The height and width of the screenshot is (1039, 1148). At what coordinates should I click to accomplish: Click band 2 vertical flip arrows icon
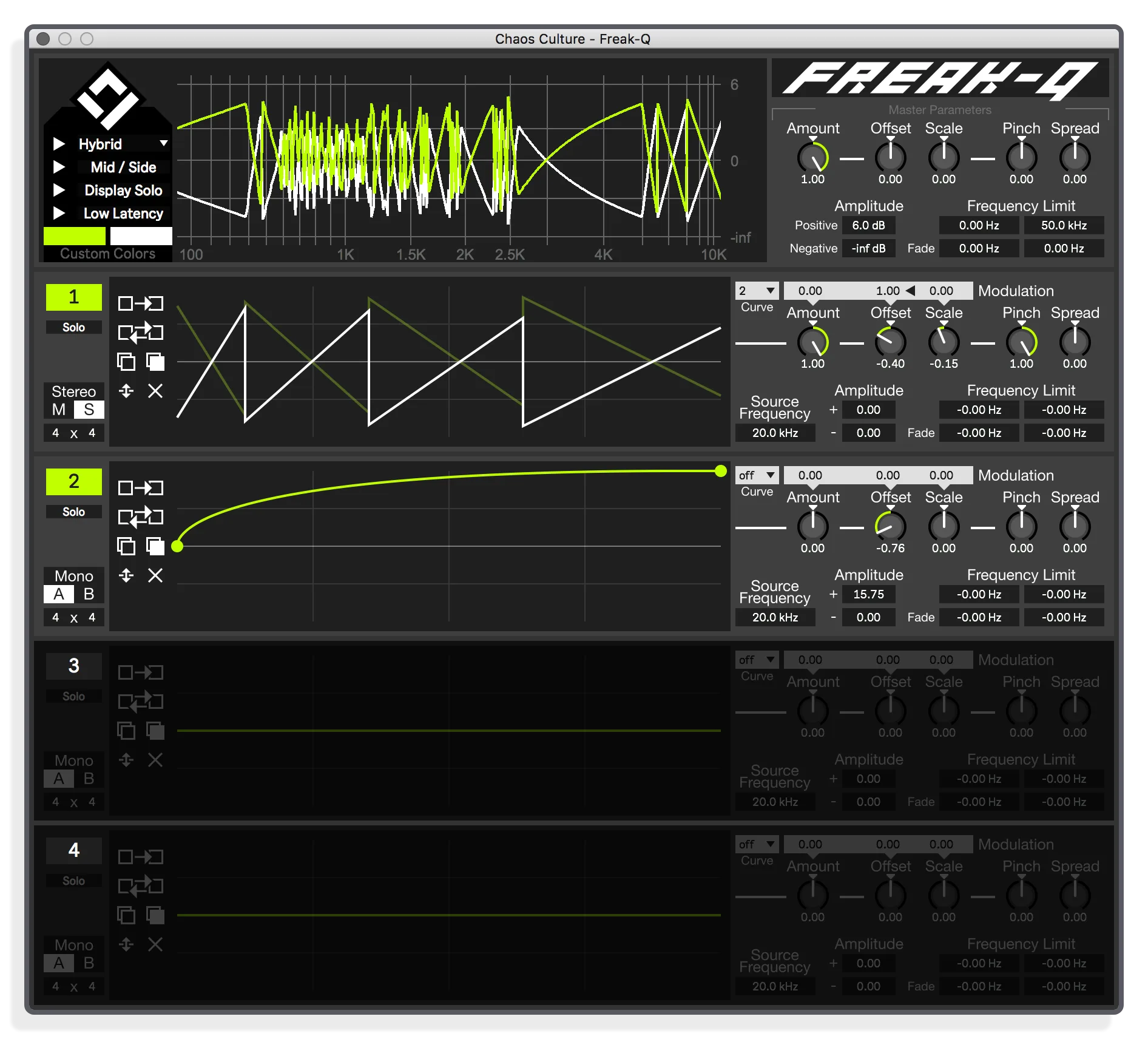tap(126, 575)
